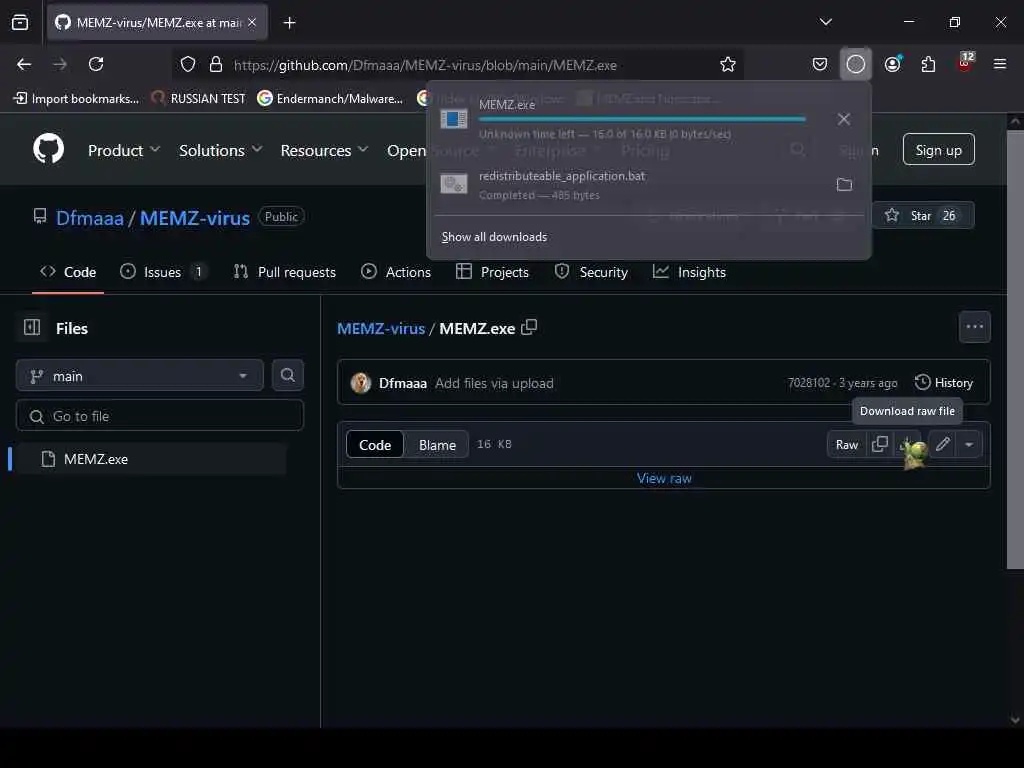Open the extensions puzzle icon
This screenshot has width=1024, height=768.
coord(928,64)
